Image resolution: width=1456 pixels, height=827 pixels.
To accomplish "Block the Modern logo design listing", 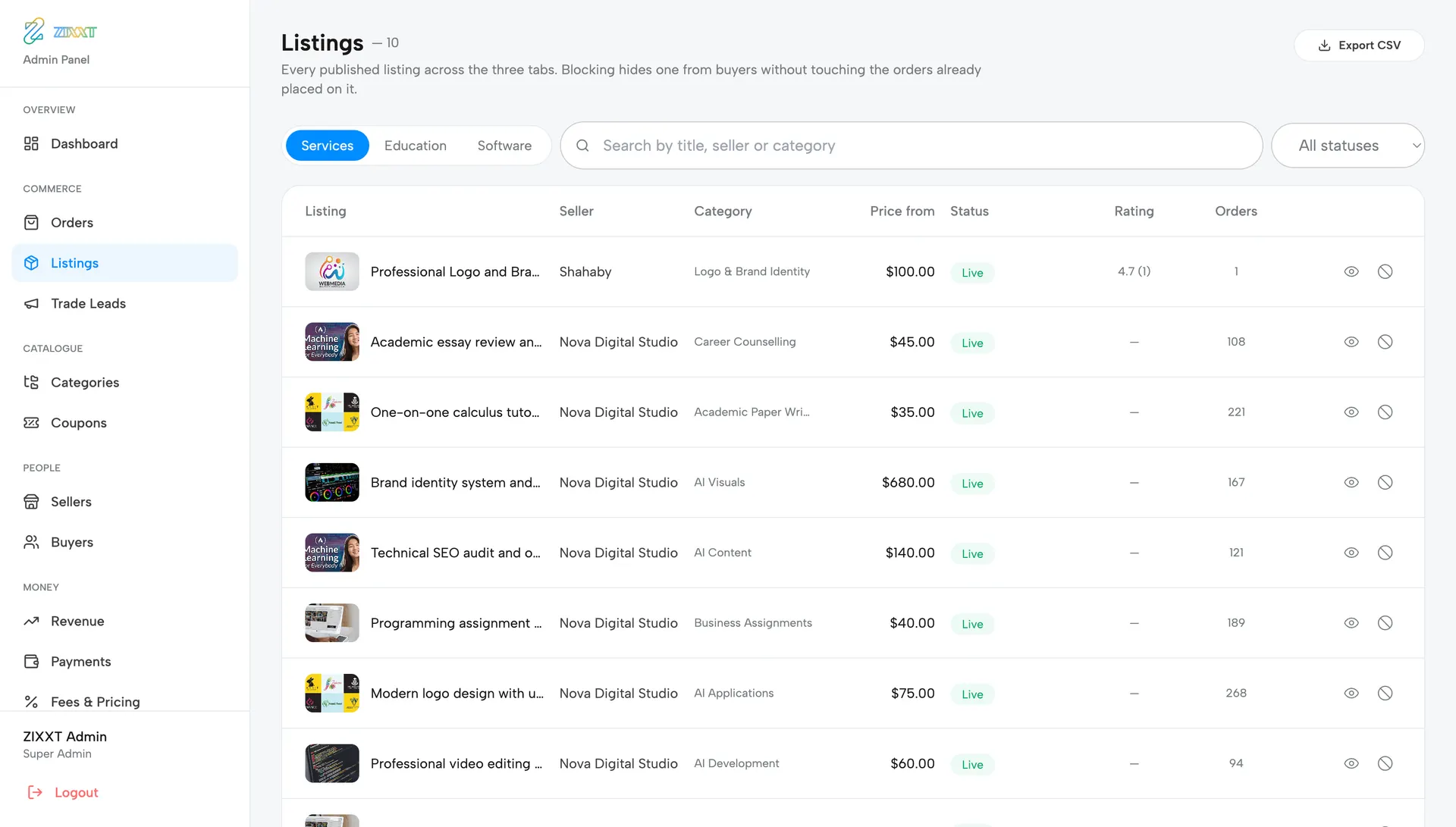I will pos(1385,694).
